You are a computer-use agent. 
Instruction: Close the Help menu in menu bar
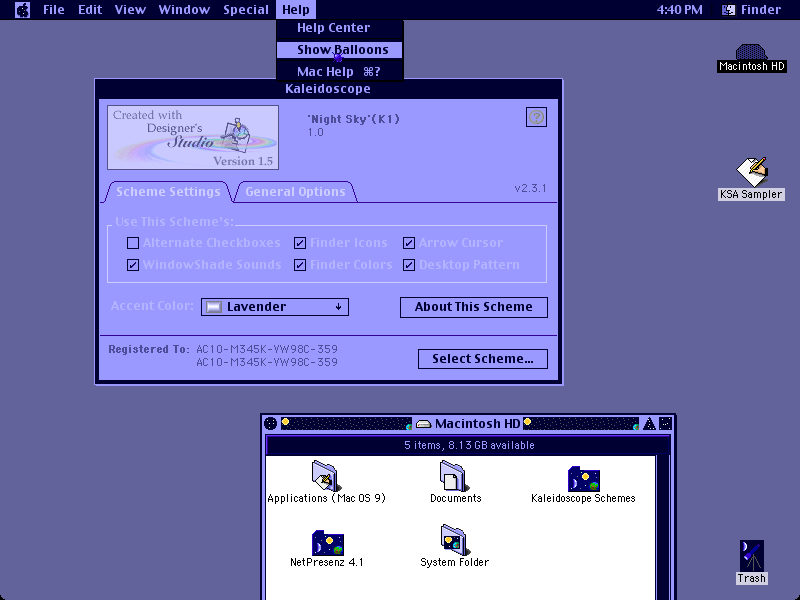click(296, 10)
